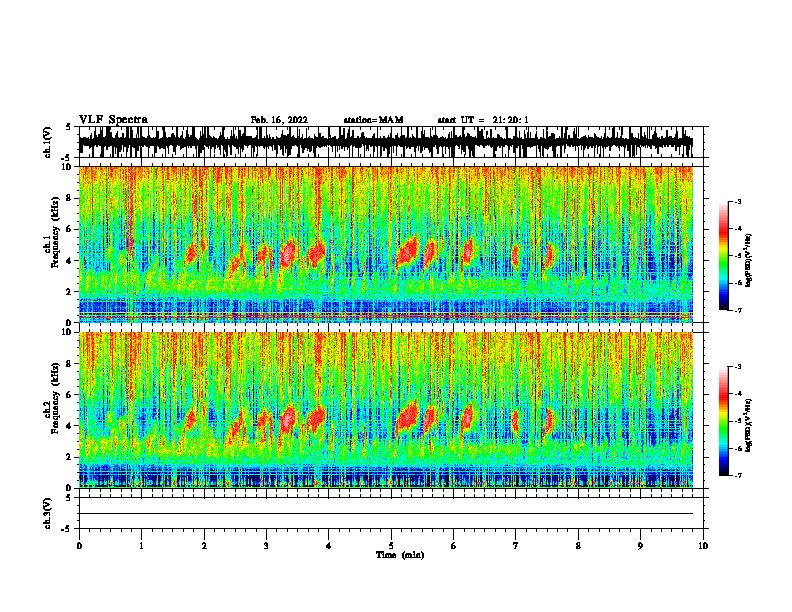This screenshot has height=612, width=792.
Task: Click the "-7" label on ch.1 color bar
Action: click(x=737, y=310)
